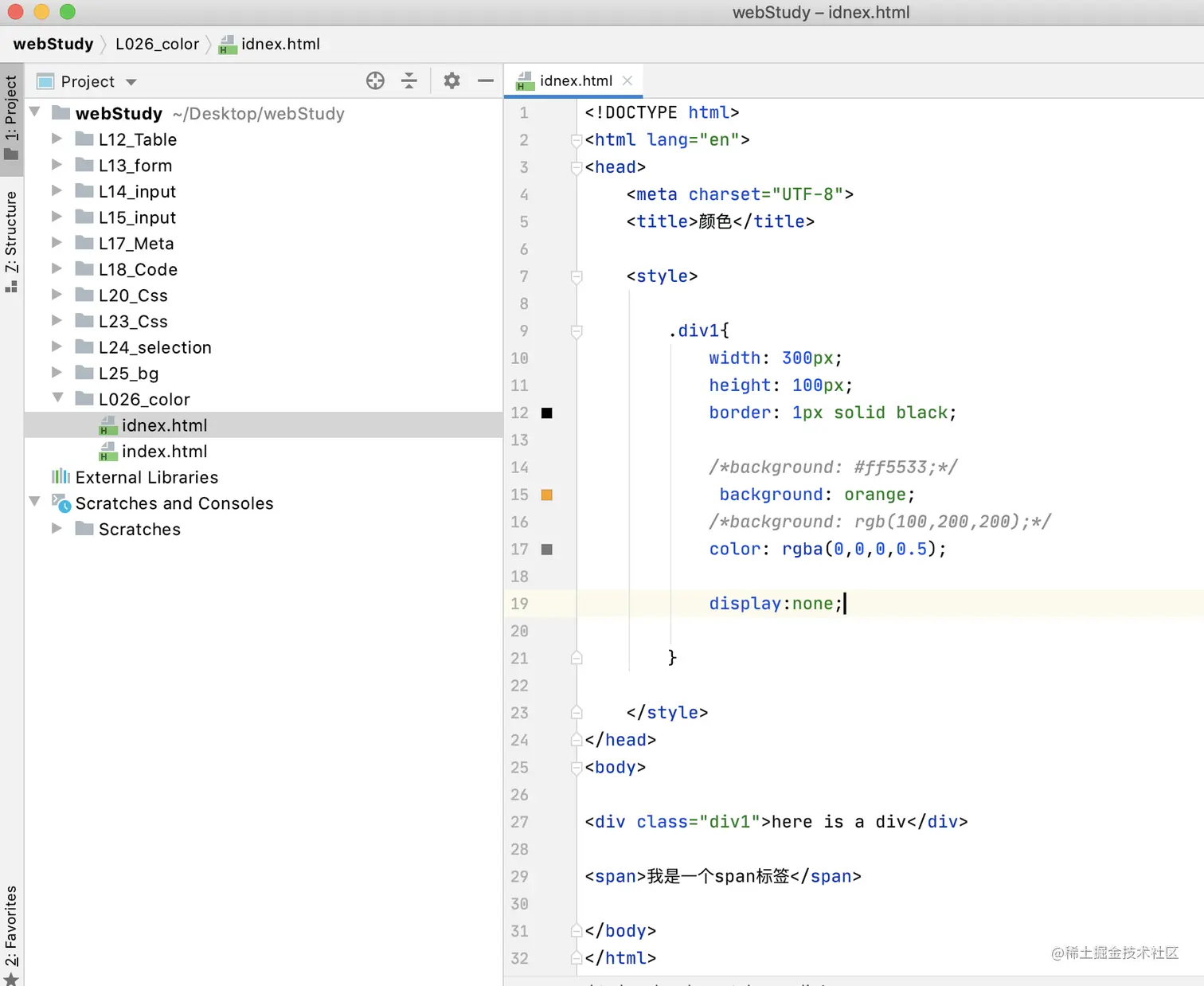Screen dimensions: 1204x986
Task: Click webStudy in the breadcrumb path
Action: click(x=53, y=44)
